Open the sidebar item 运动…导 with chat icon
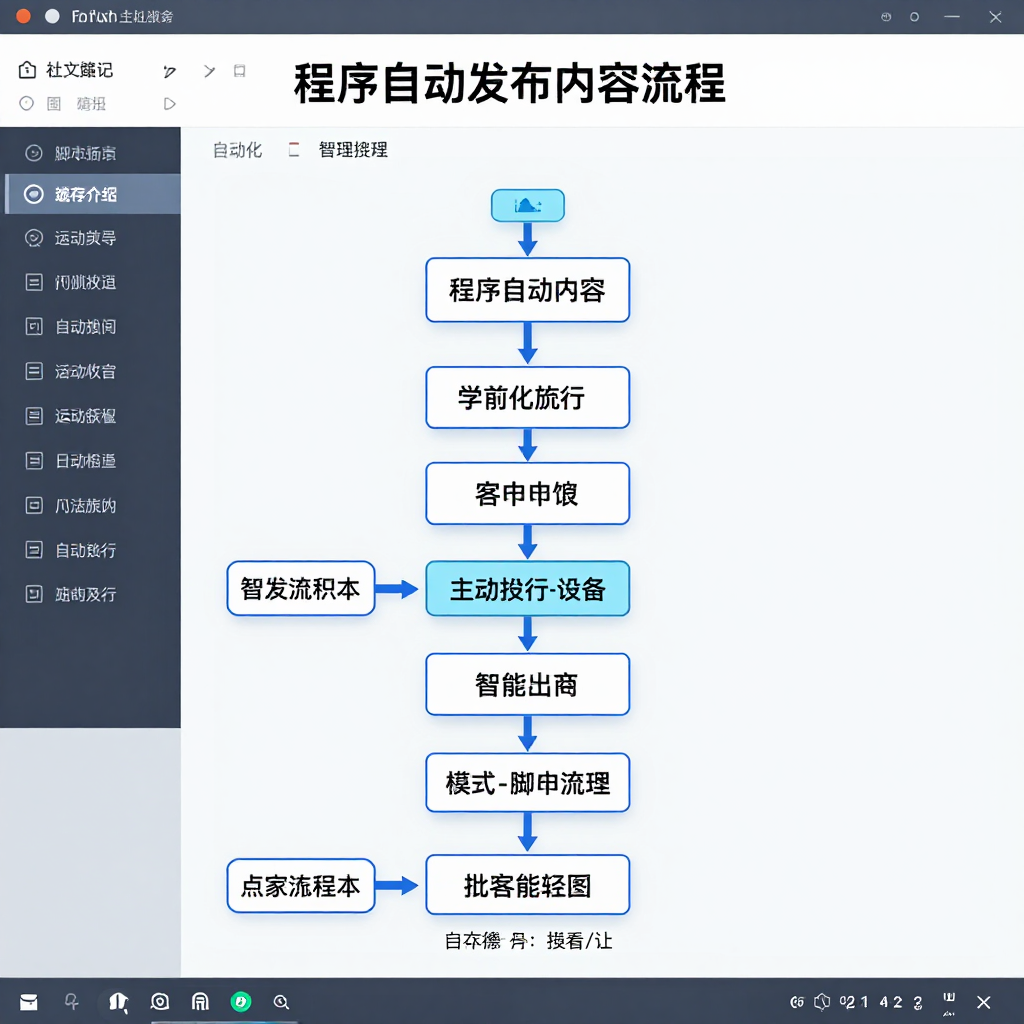 (x=92, y=238)
